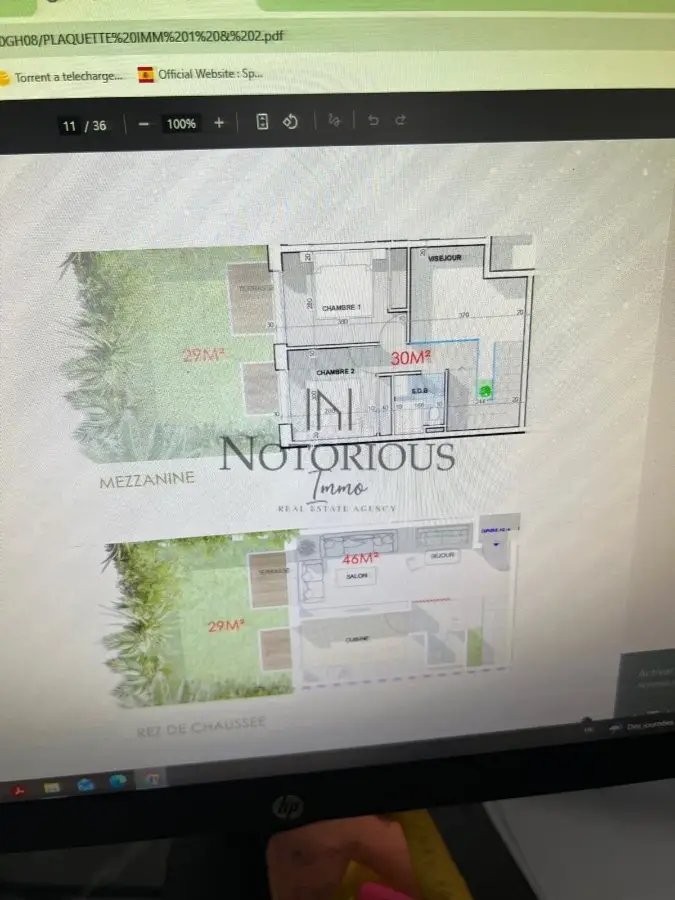
Task: Rotate the PDF page counterclockwise
Action: click(290, 121)
